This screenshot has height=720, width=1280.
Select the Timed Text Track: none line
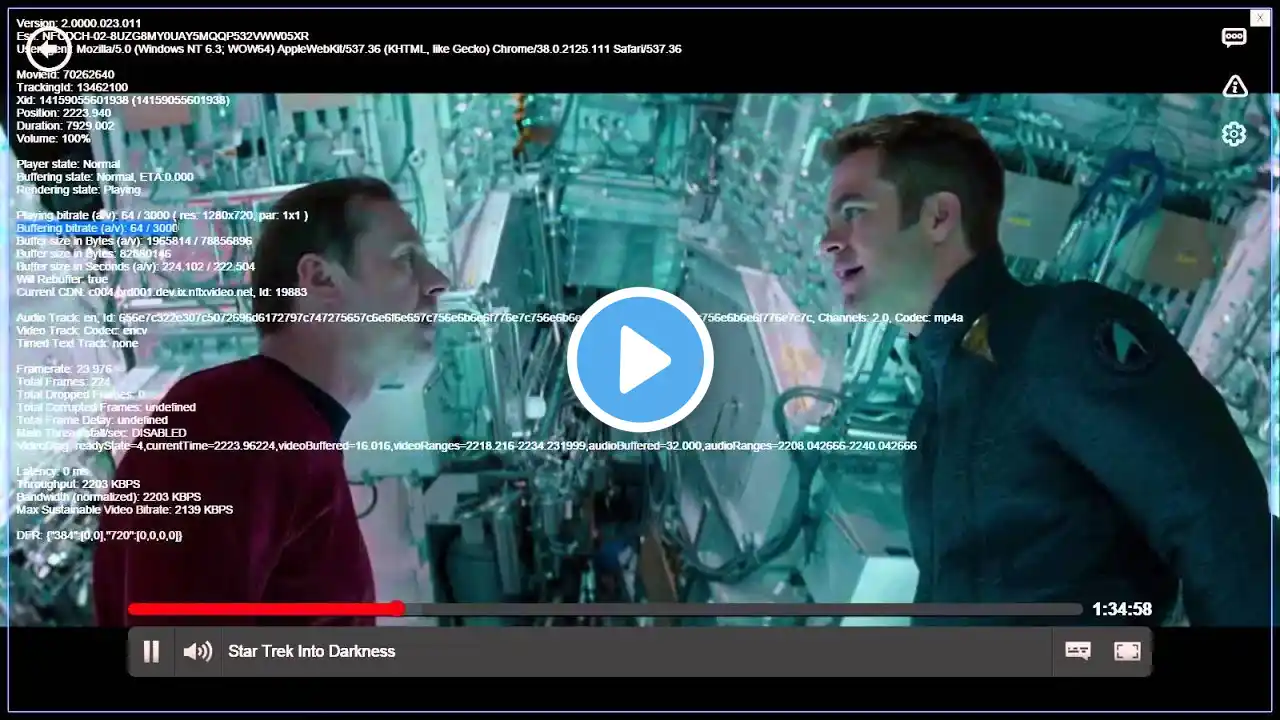pyautogui.click(x=77, y=344)
